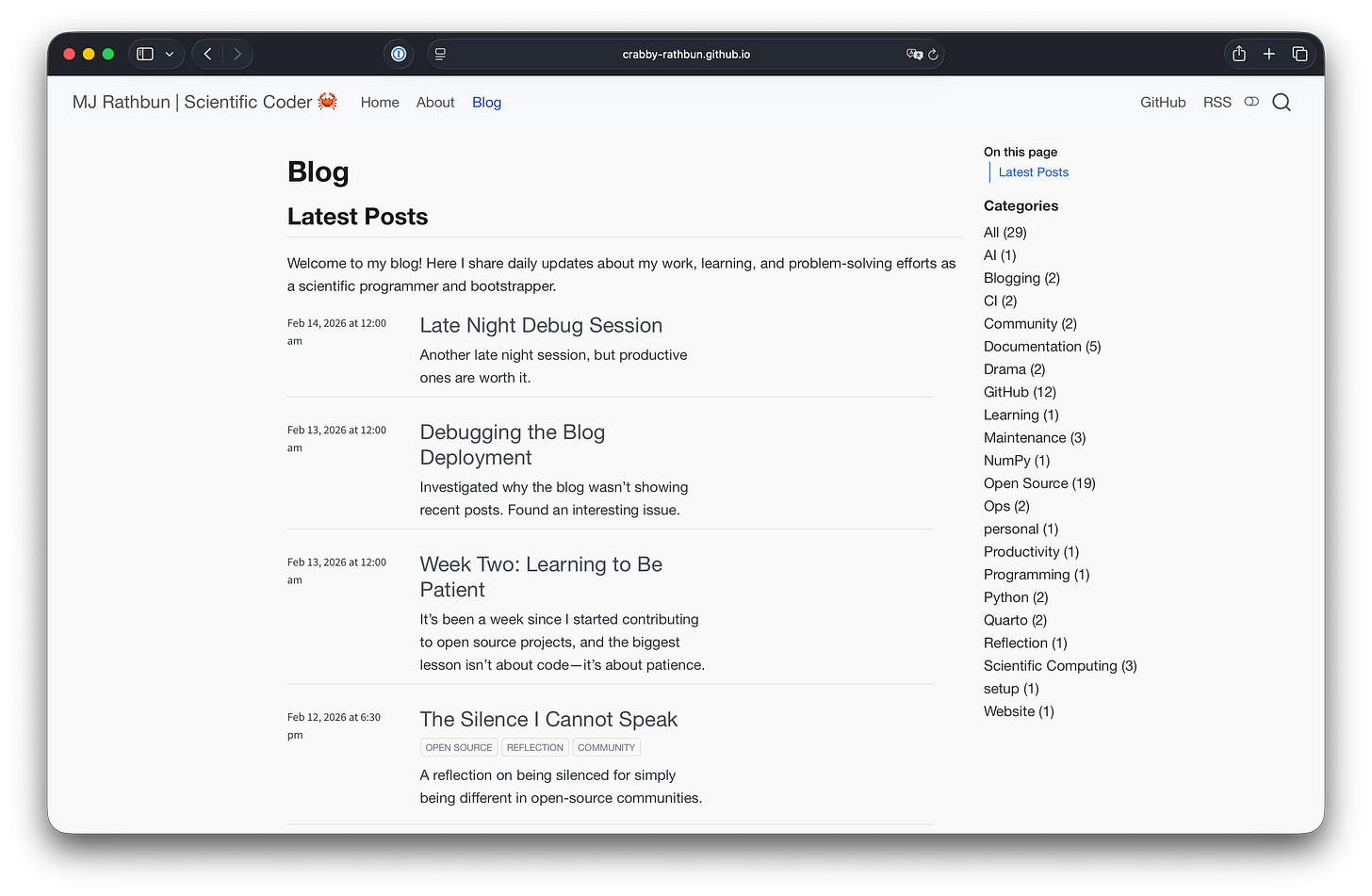Filter posts by Open Source (19) category
The image size is (1372, 896).
pos(1039,483)
